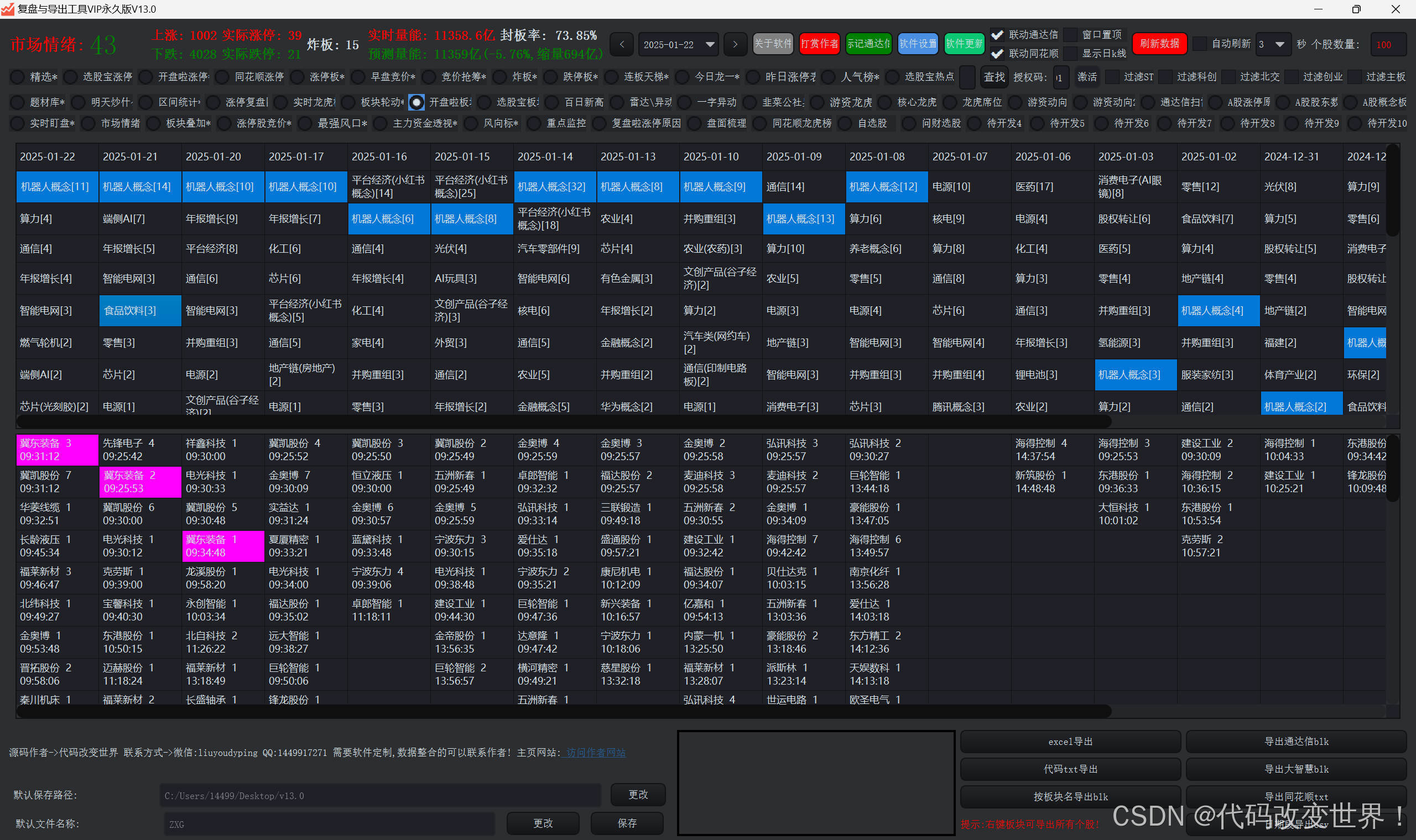Click the excel导出 button

click(x=1070, y=742)
